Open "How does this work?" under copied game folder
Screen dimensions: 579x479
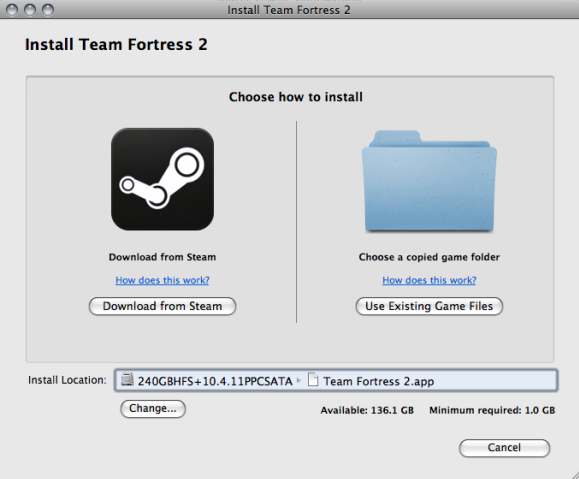tap(429, 280)
